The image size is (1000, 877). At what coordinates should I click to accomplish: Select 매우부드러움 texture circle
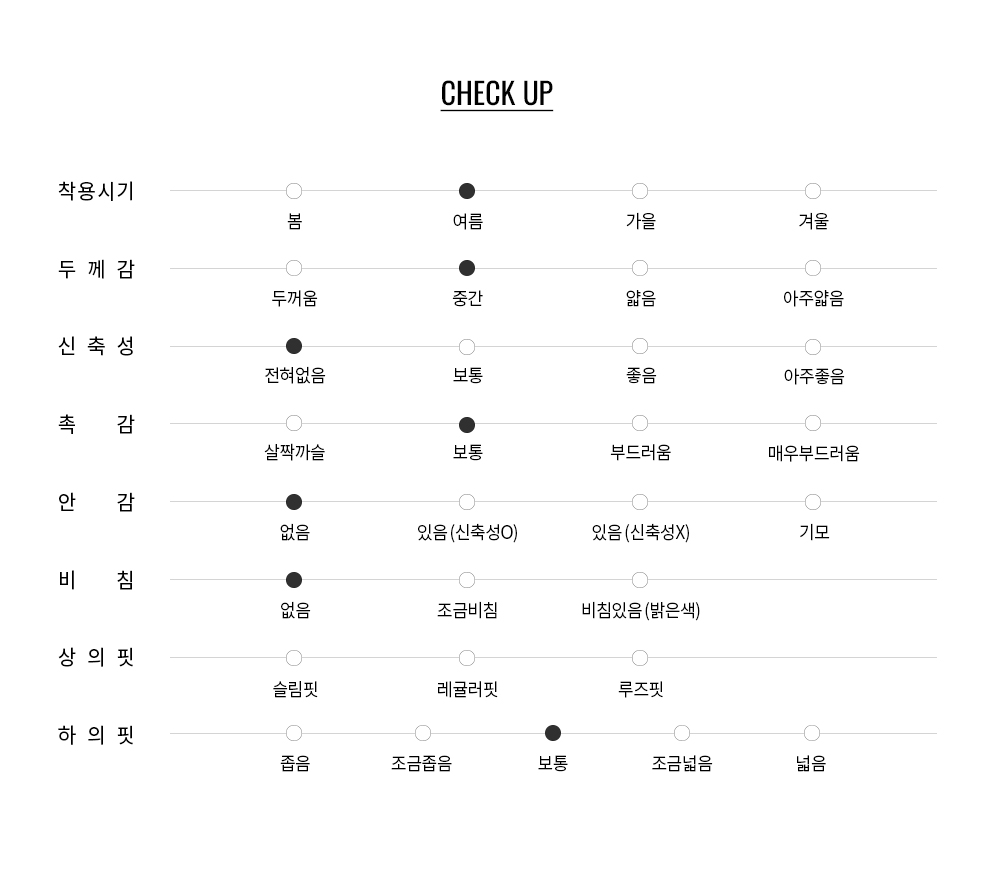point(813,423)
